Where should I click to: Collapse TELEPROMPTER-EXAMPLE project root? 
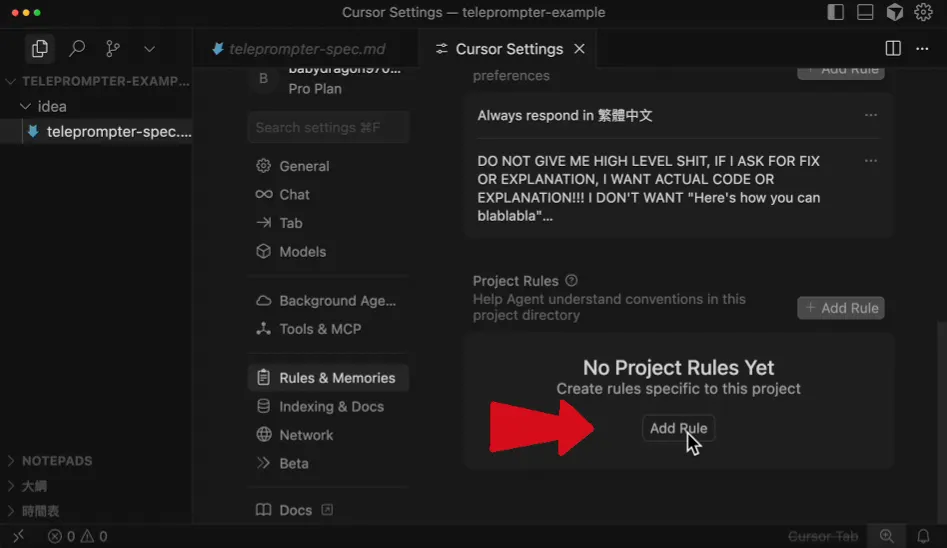click(x=97, y=81)
